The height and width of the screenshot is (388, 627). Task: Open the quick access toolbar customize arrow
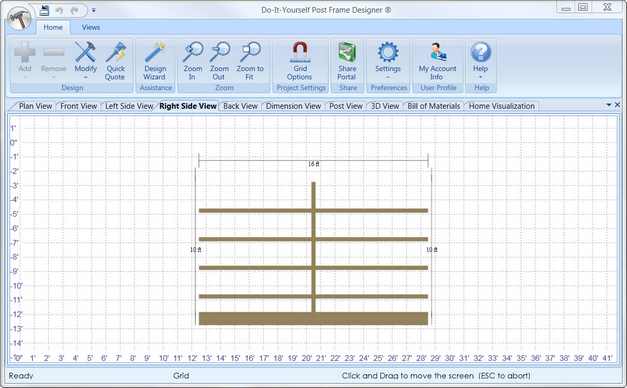pos(94,10)
